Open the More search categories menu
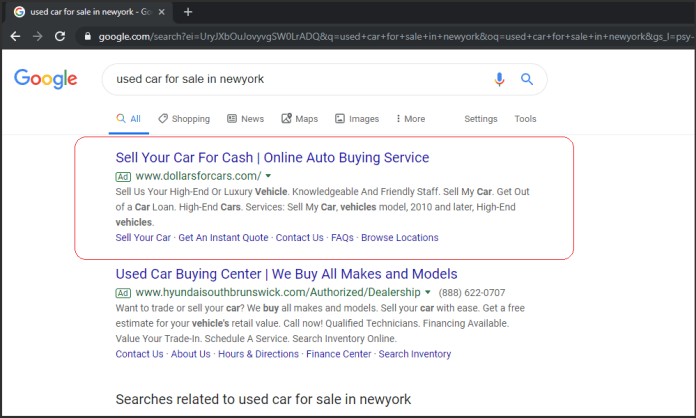Image resolution: width=696 pixels, height=418 pixels. tap(411, 119)
